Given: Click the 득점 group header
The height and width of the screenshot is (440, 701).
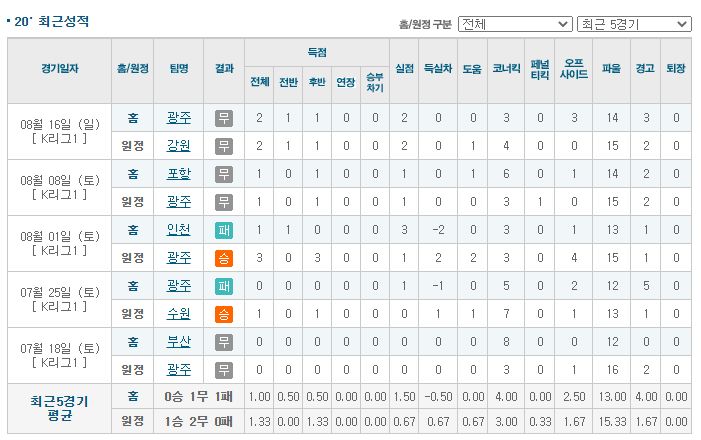Looking at the screenshot, I should [x=317, y=52].
